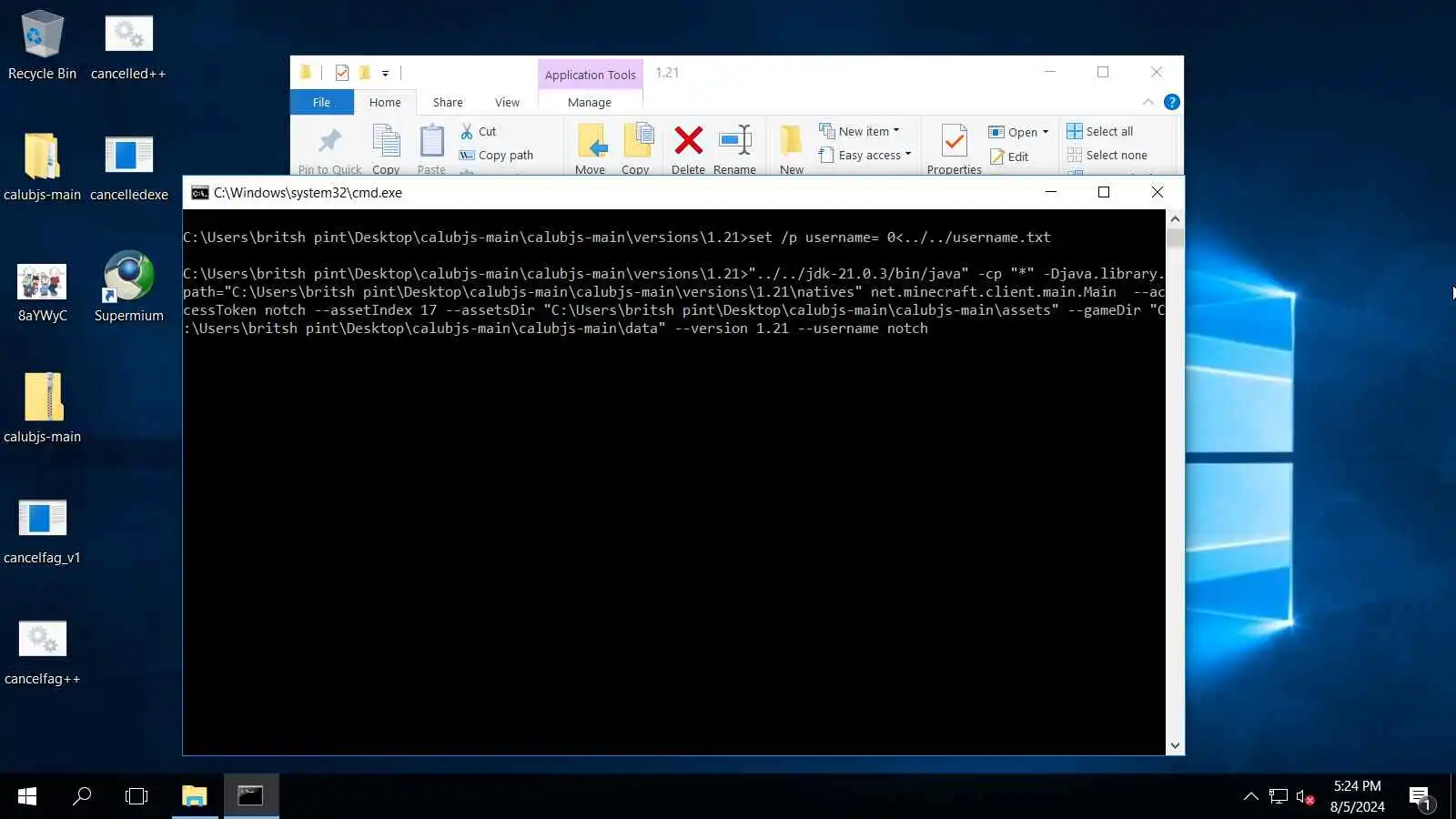Click Select all in the Explorer ribbon
The height and width of the screenshot is (819, 1456).
point(1100,131)
